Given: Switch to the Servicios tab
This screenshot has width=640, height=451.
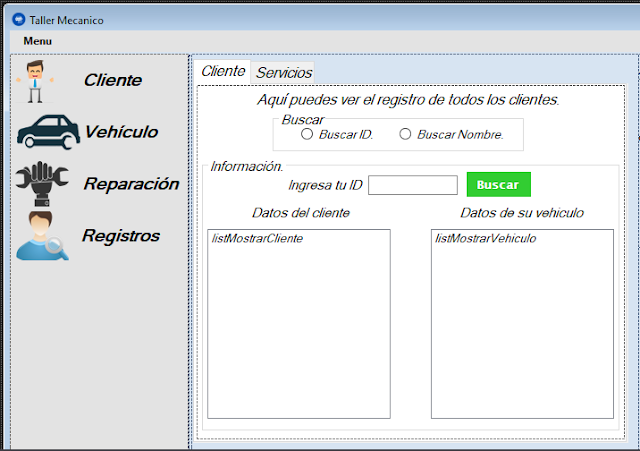Looking at the screenshot, I should [x=284, y=73].
